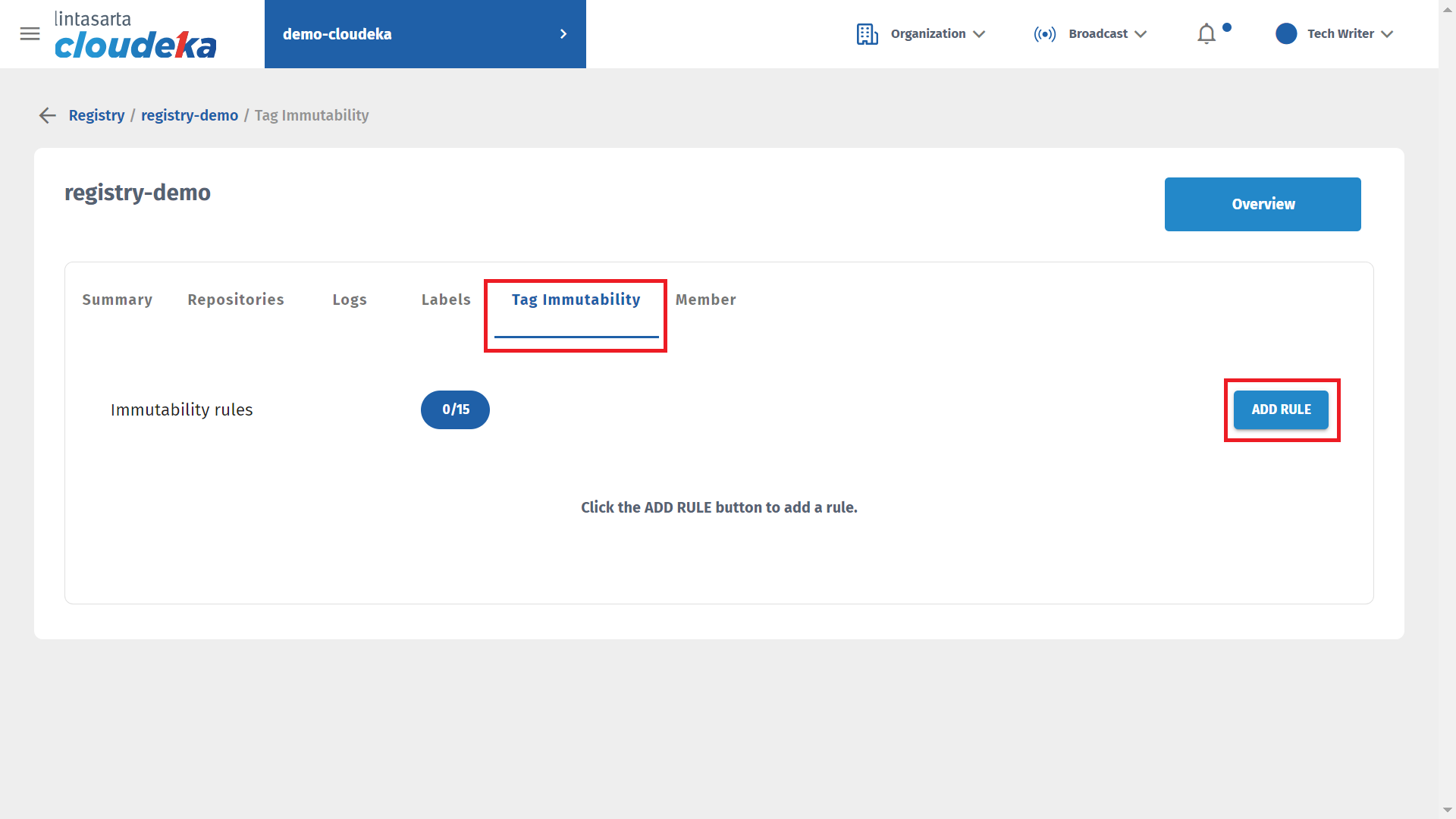Expand the Broadcast dropdown chevron

pos(1141,34)
